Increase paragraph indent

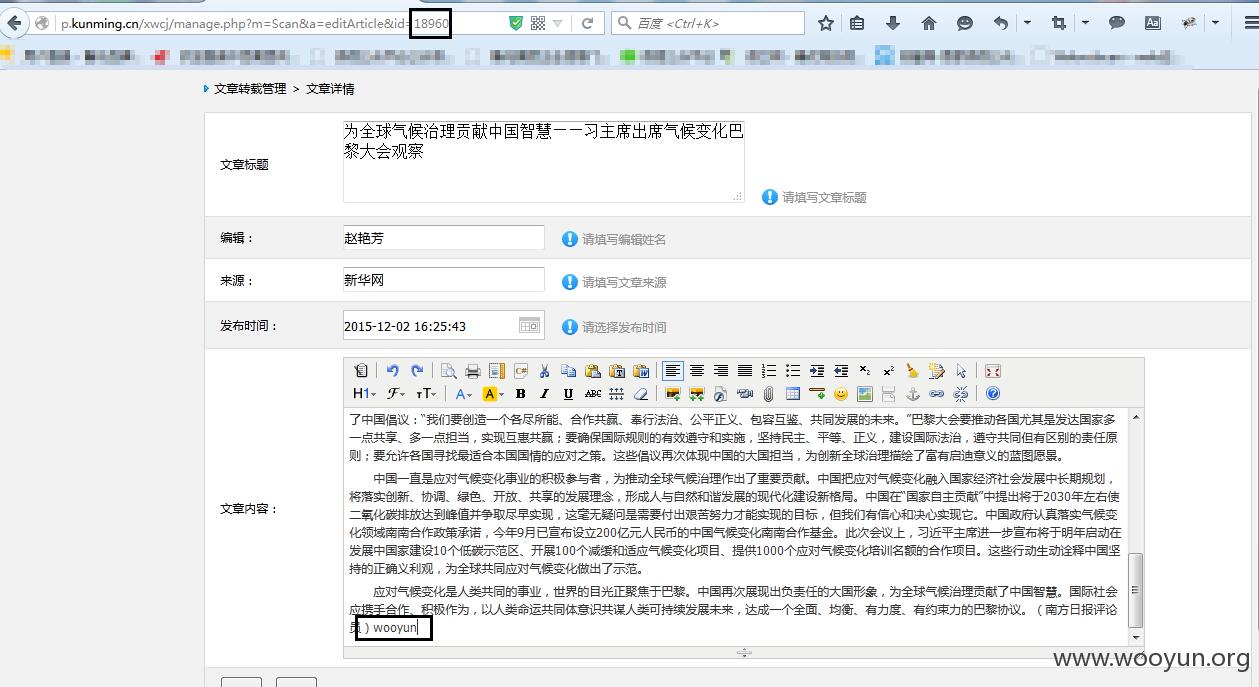point(817,371)
